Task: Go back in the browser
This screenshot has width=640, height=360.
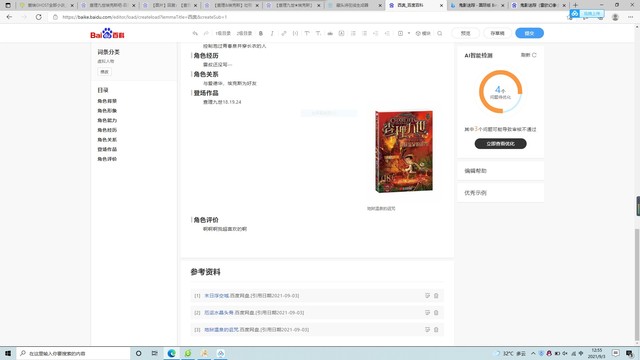Action: coord(9,17)
